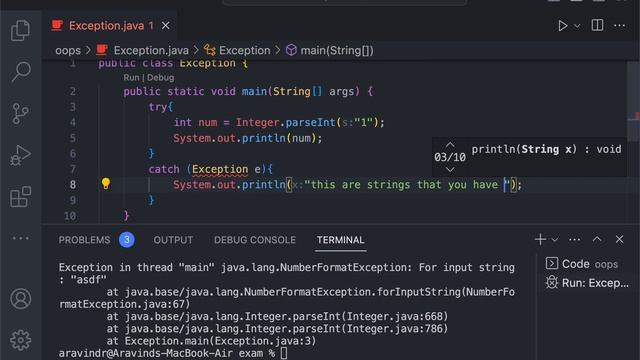
Task: Click main(String[]) breadcrumb item
Action: pyautogui.click(x=337, y=51)
